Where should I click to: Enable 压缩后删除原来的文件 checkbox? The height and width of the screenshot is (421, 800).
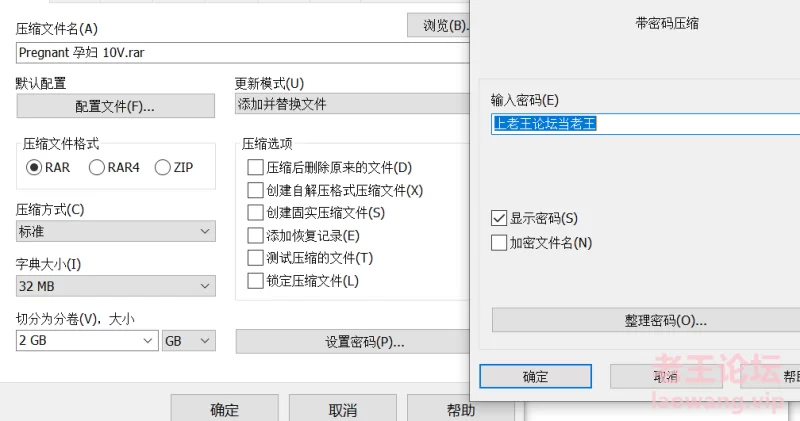pos(255,168)
